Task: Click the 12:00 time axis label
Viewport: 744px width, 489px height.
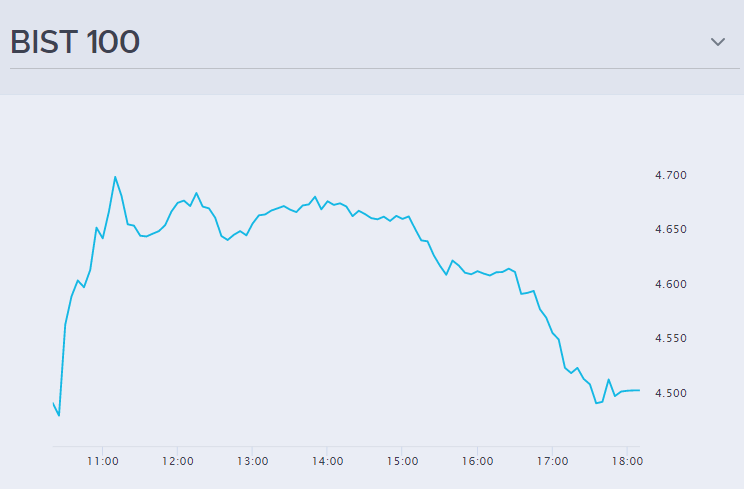Action: (177, 461)
